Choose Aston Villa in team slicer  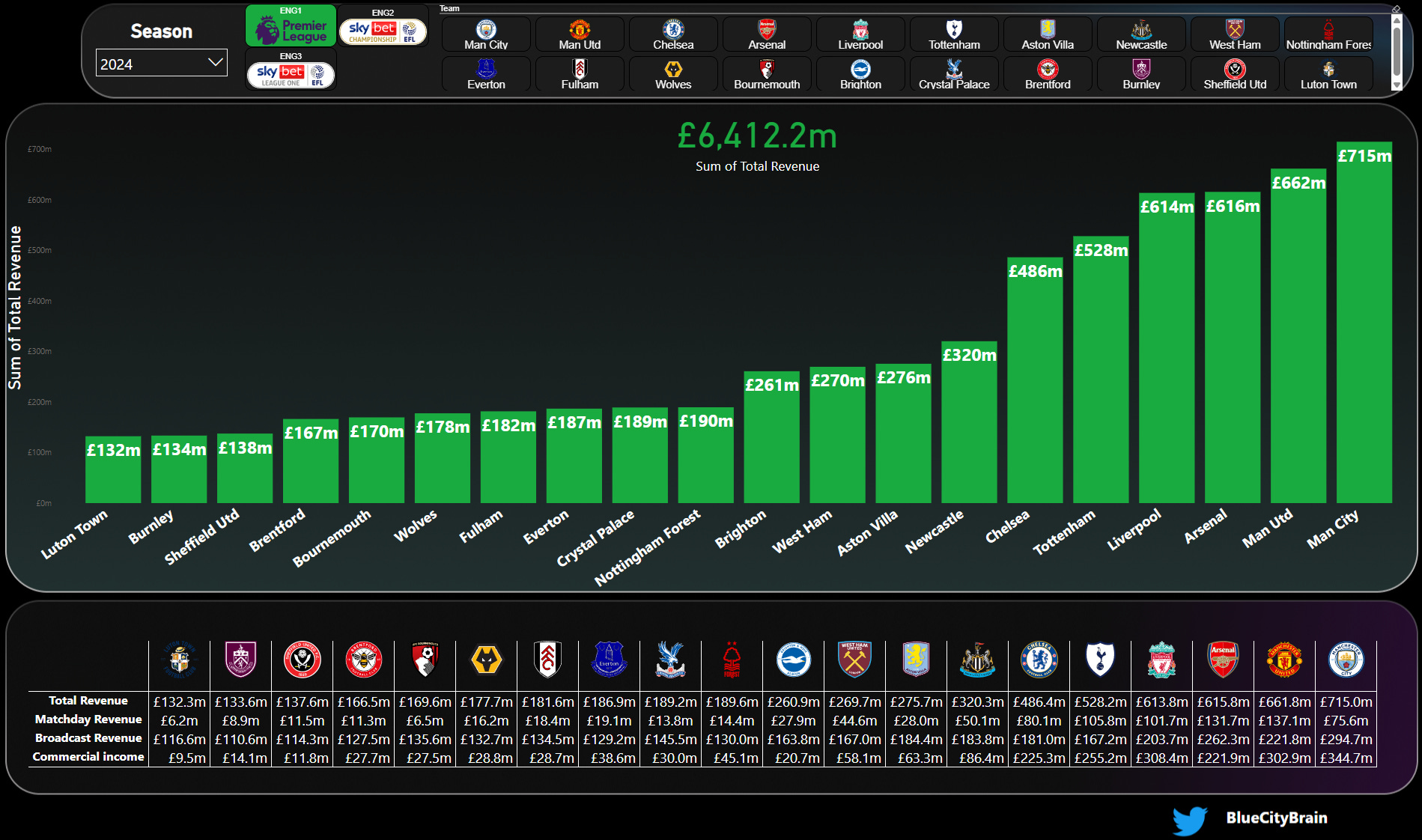click(x=1048, y=34)
